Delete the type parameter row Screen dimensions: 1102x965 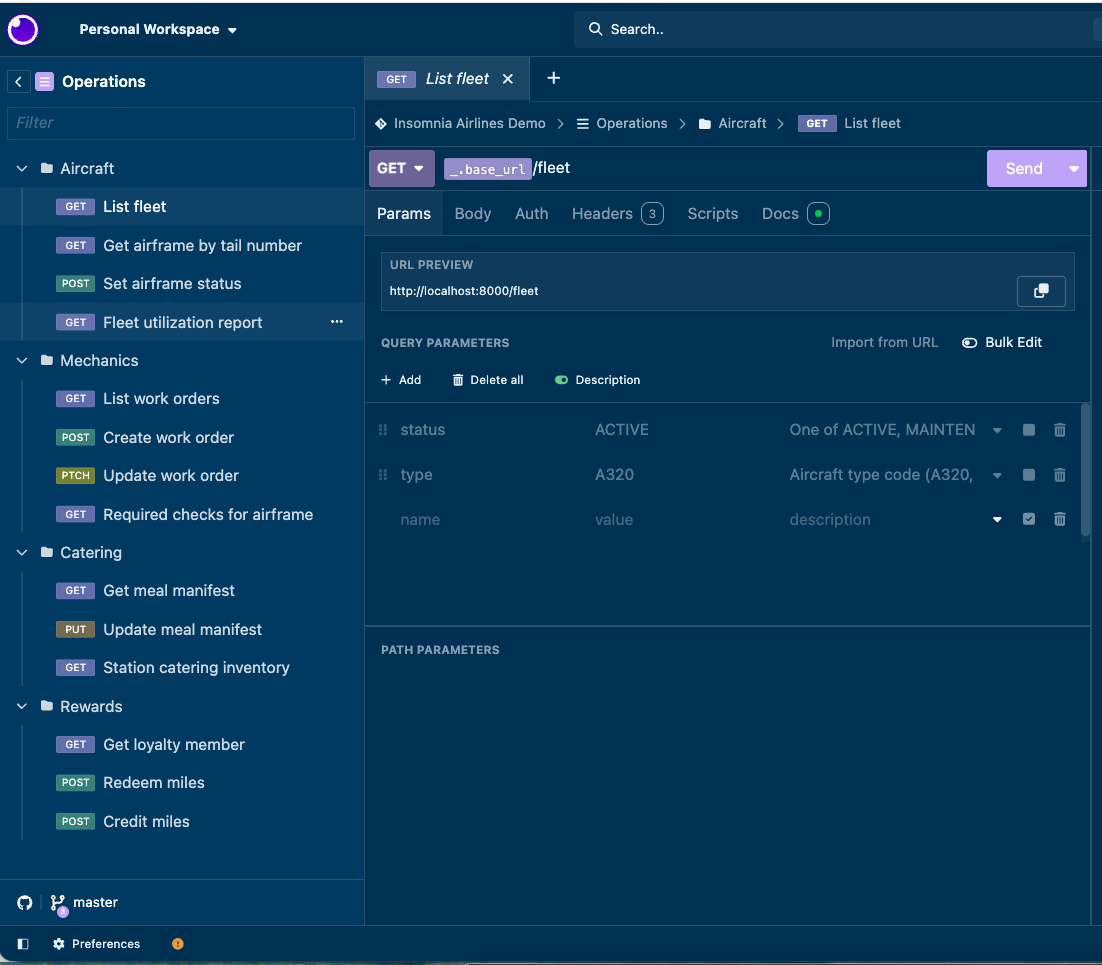point(1060,474)
